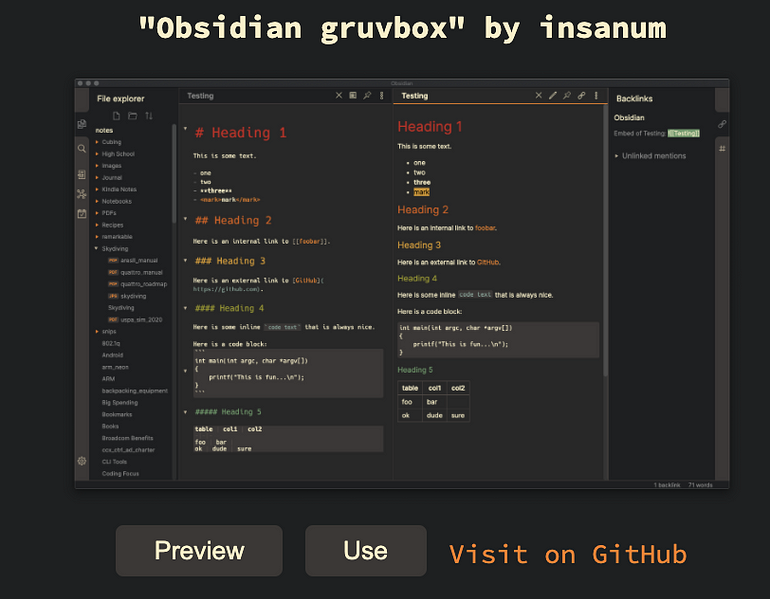
Task: Fold the ### Heading 3 section arrow
Action: 185,260
